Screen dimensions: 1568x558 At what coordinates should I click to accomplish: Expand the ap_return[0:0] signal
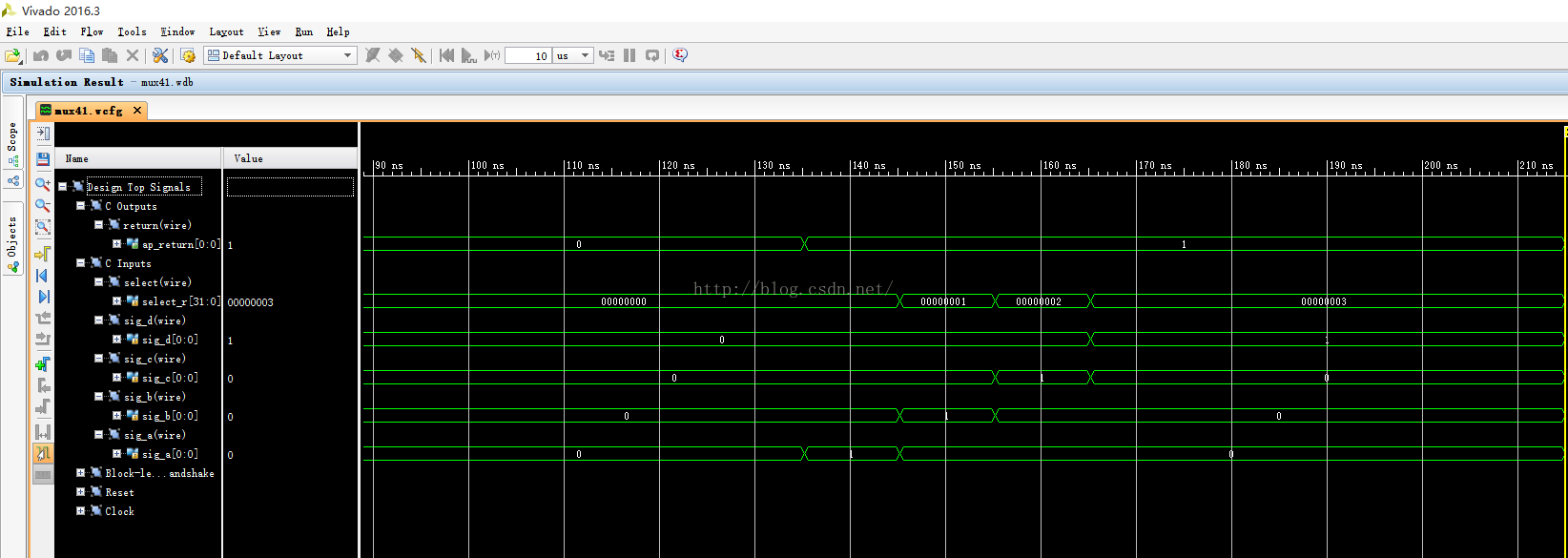[x=116, y=244]
